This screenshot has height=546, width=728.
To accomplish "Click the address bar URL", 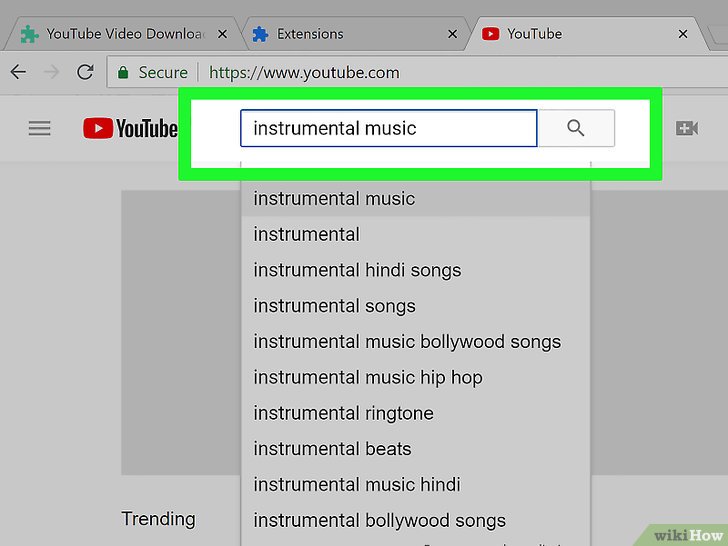I will tap(304, 72).
